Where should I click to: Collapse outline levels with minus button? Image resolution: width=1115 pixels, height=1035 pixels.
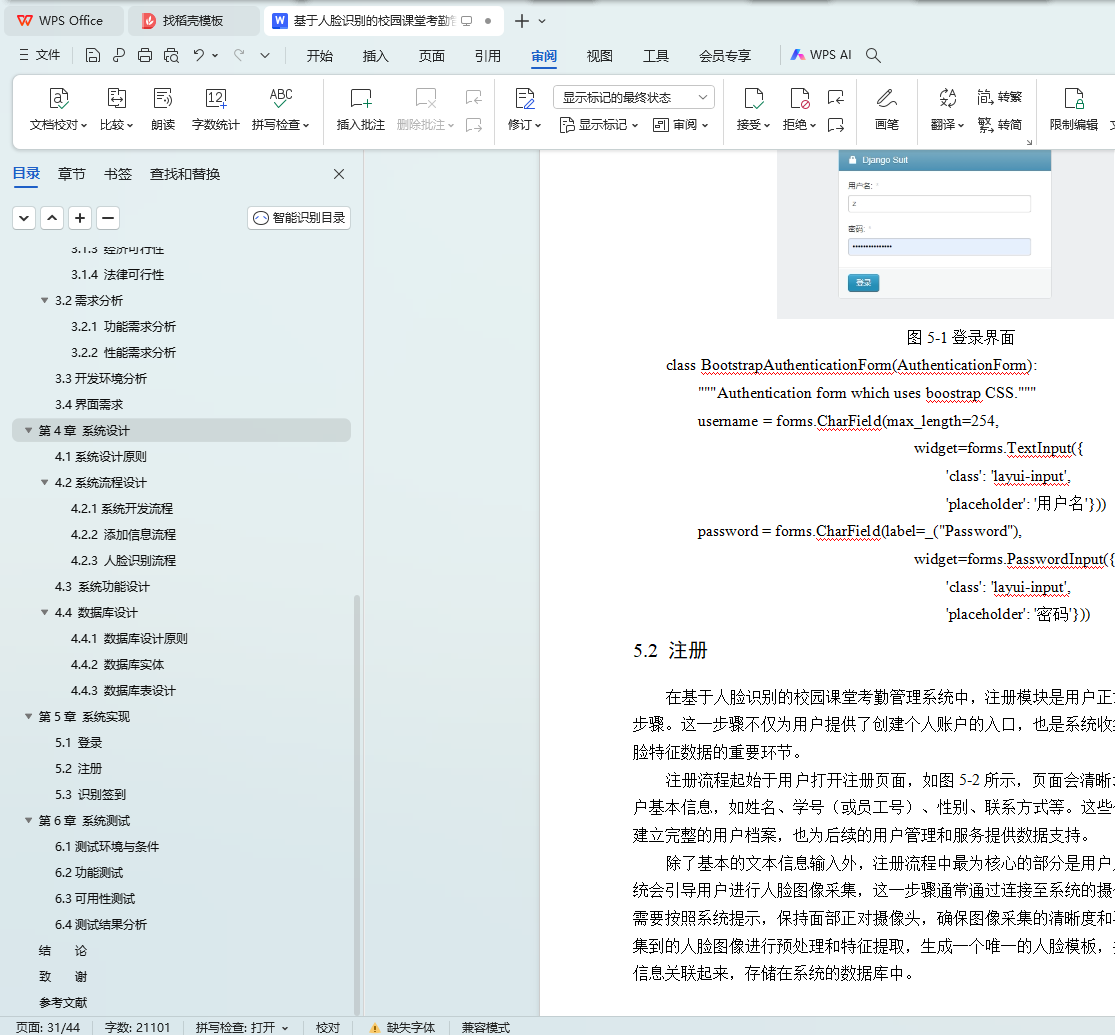[108, 218]
